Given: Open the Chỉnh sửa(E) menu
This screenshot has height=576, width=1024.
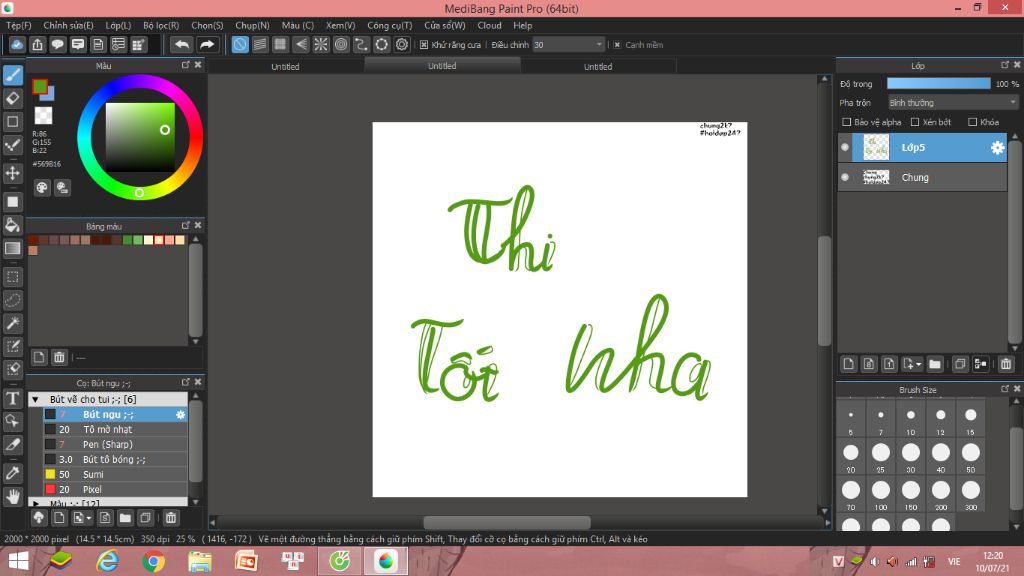Looking at the screenshot, I should click(68, 25).
